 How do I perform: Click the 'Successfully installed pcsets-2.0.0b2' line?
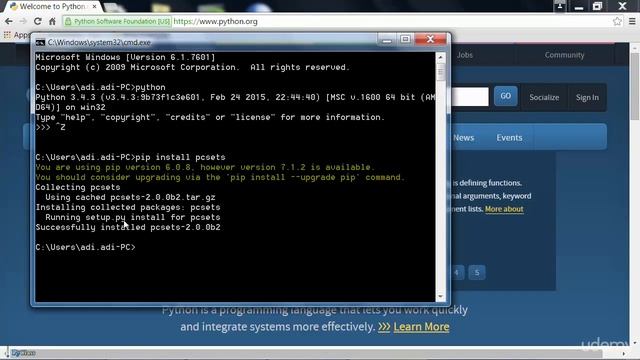128,227
